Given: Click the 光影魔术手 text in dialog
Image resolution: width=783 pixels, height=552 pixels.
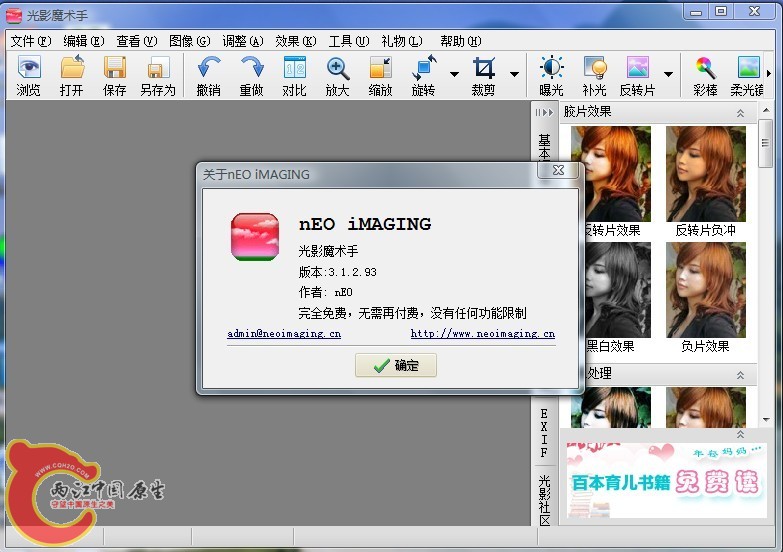Looking at the screenshot, I should click(328, 251).
